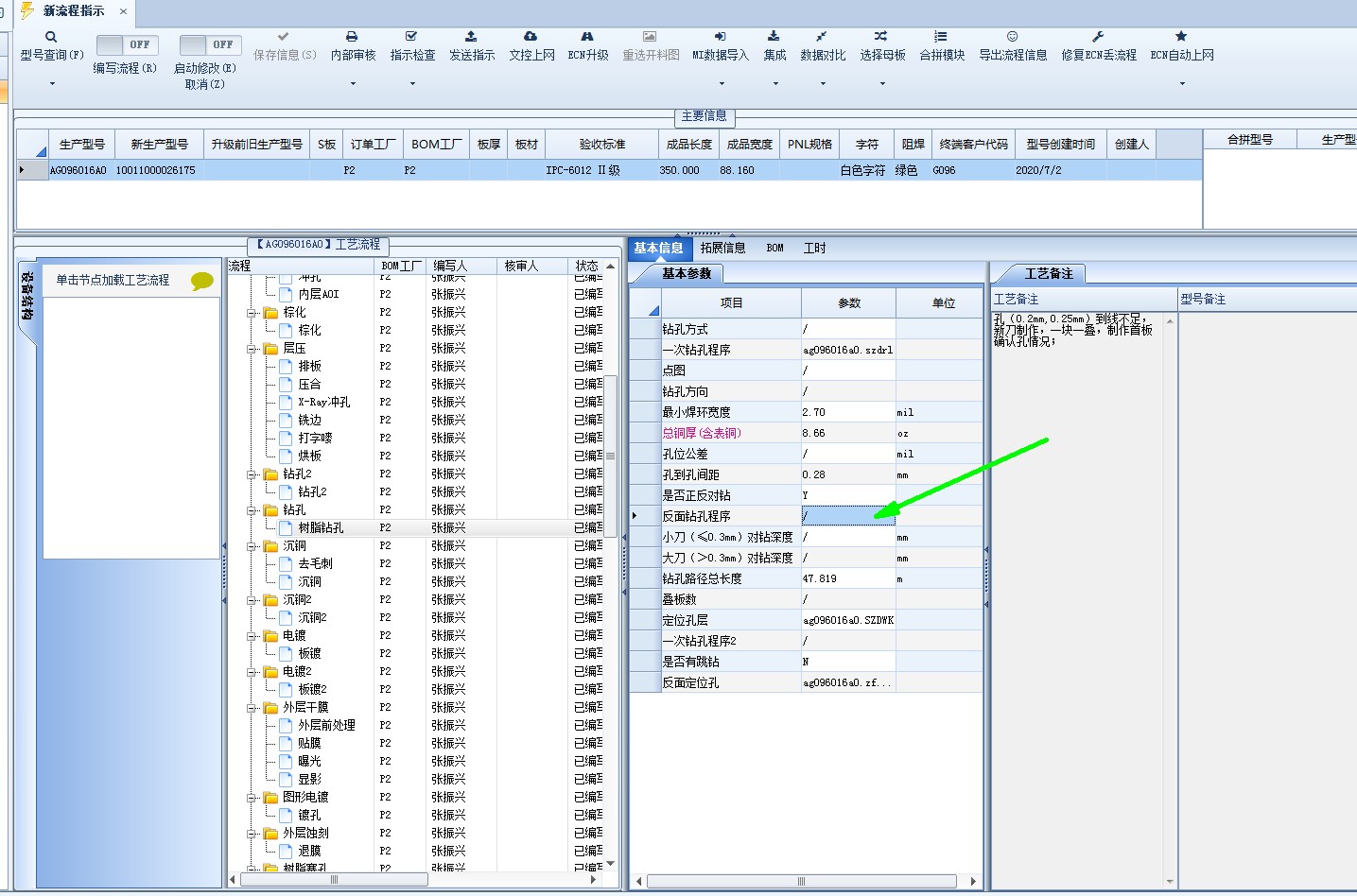Viewport: 1357px width, 896px height.
Task: Click process tree vertical scrollbar thumb
Action: coord(611,457)
